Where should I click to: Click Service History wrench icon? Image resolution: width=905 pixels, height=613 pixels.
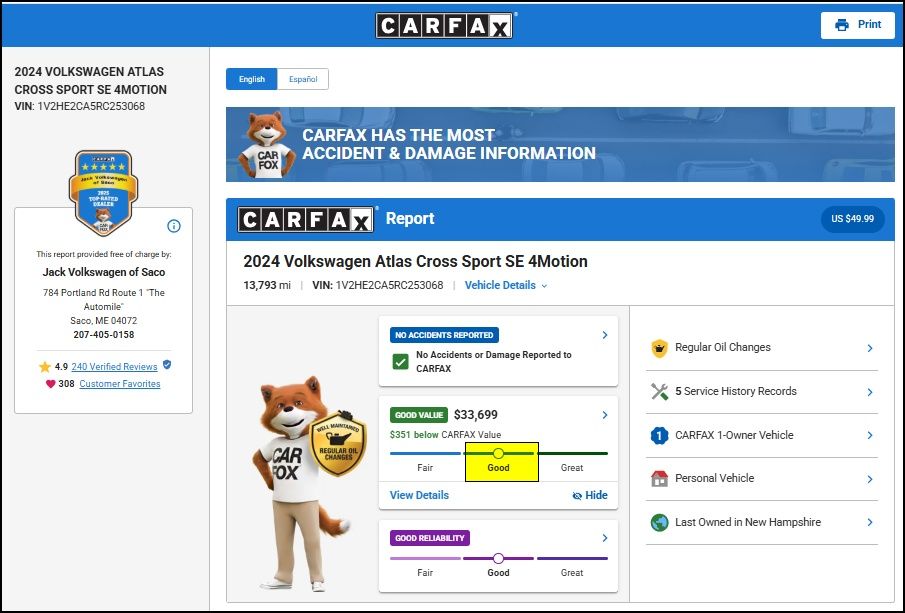[660, 392]
